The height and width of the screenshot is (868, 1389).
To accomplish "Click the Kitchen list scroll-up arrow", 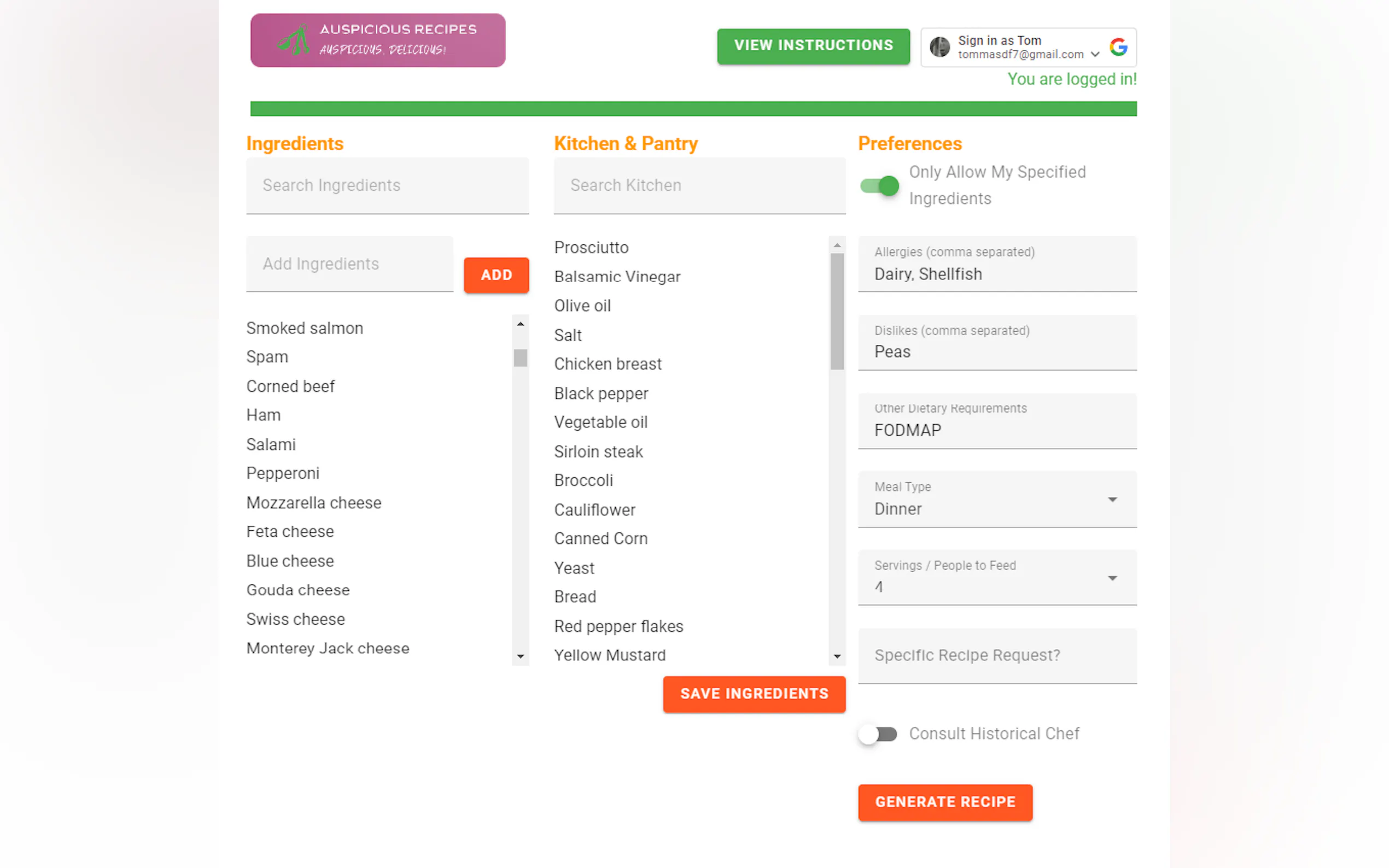I will [x=837, y=245].
